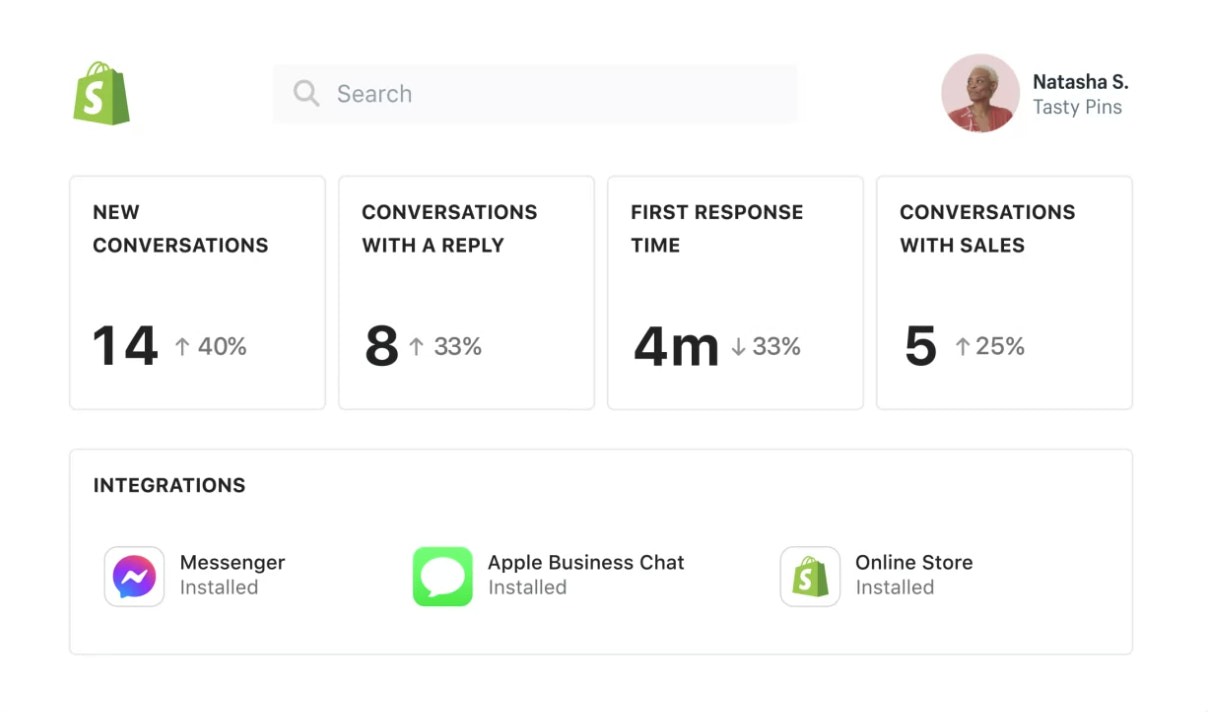
Task: Click the Shopify logo icon
Action: [x=103, y=93]
